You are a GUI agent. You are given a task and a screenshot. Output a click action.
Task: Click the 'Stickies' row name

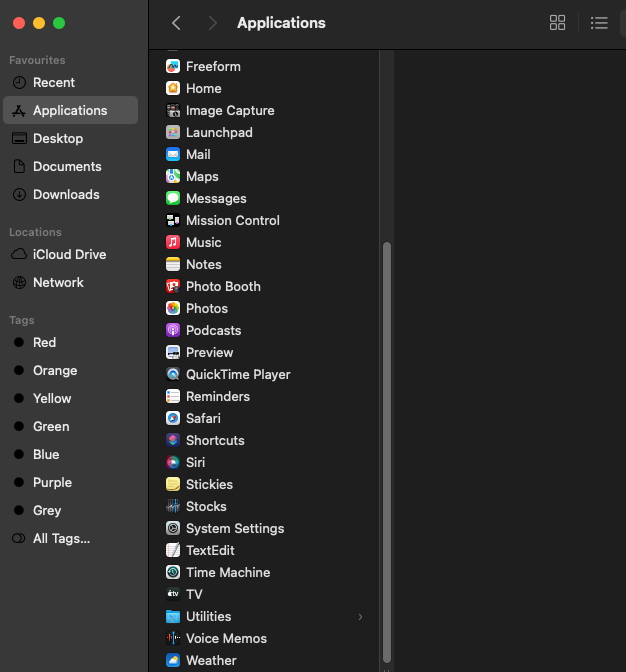[x=210, y=484]
